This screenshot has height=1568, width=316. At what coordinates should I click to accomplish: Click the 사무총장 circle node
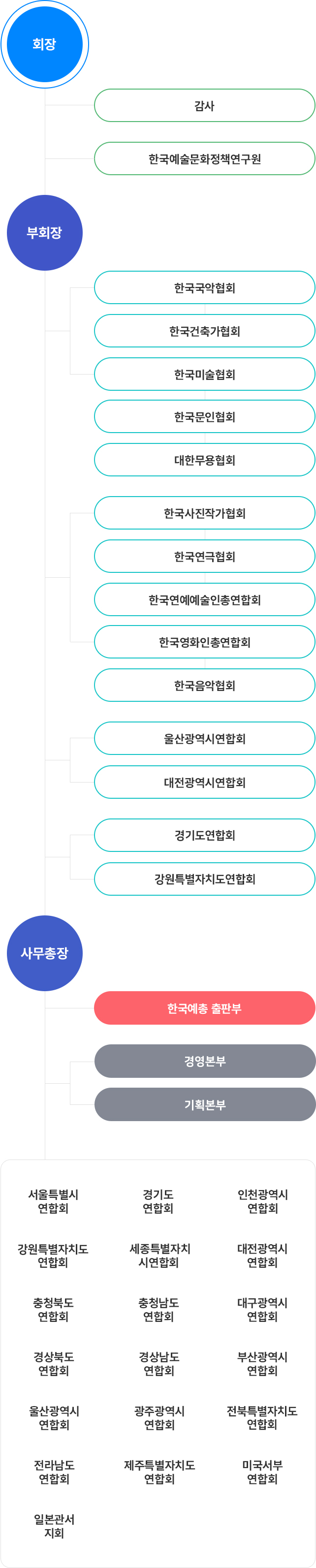click(44, 953)
